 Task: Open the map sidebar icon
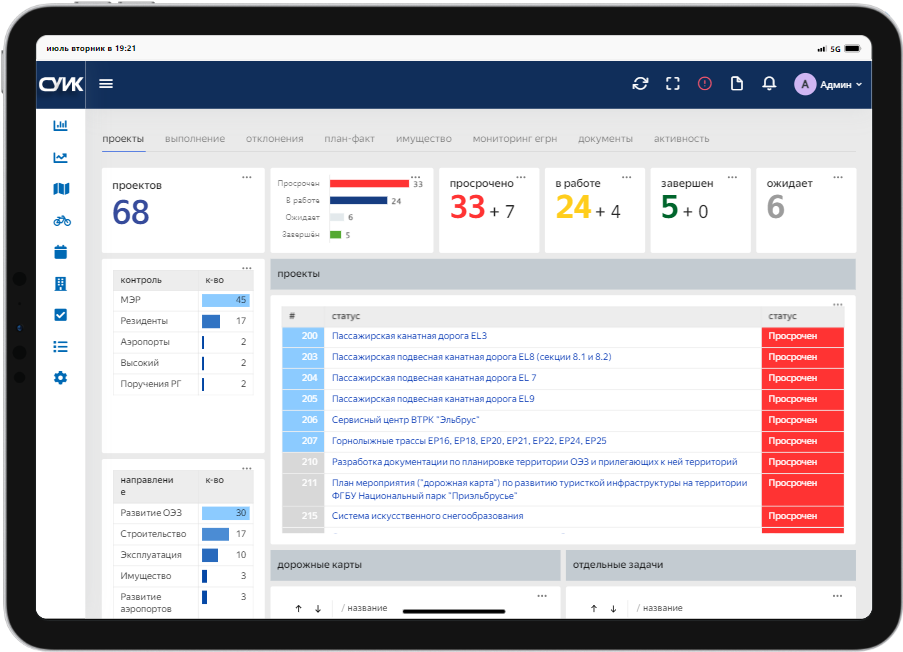(x=61, y=189)
